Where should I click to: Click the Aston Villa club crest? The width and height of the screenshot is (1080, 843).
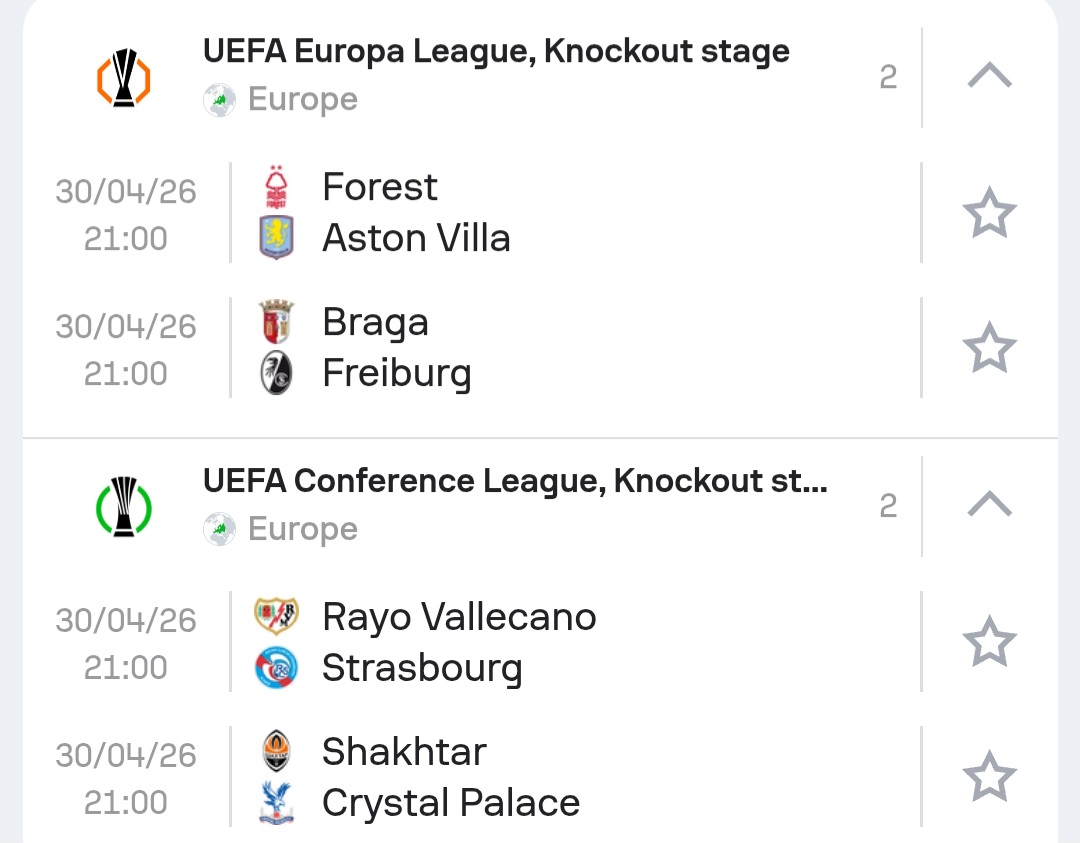click(x=276, y=238)
